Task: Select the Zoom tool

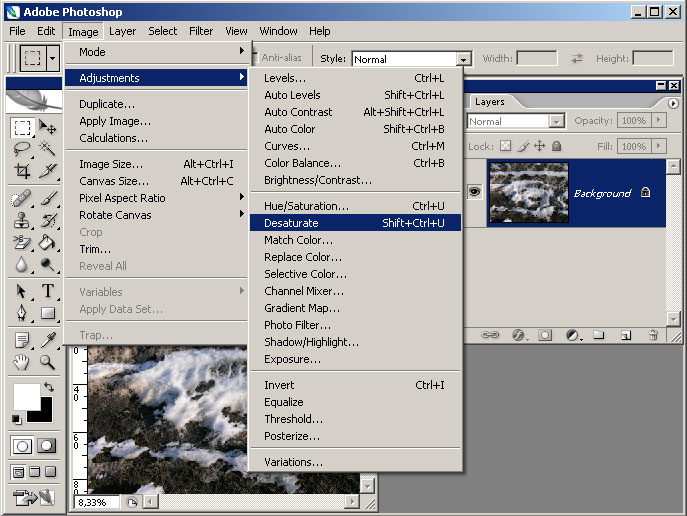Action: click(x=47, y=362)
